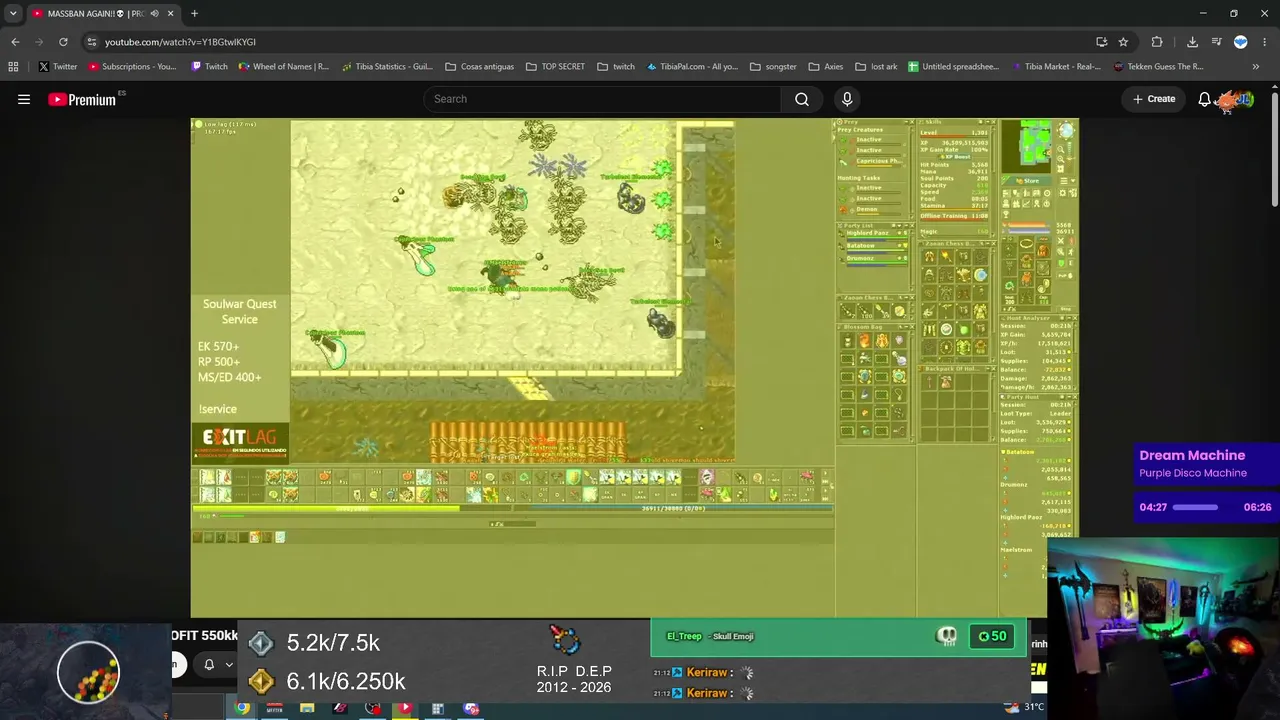Open the Subscriptions - YouTube bookmark

point(132,67)
